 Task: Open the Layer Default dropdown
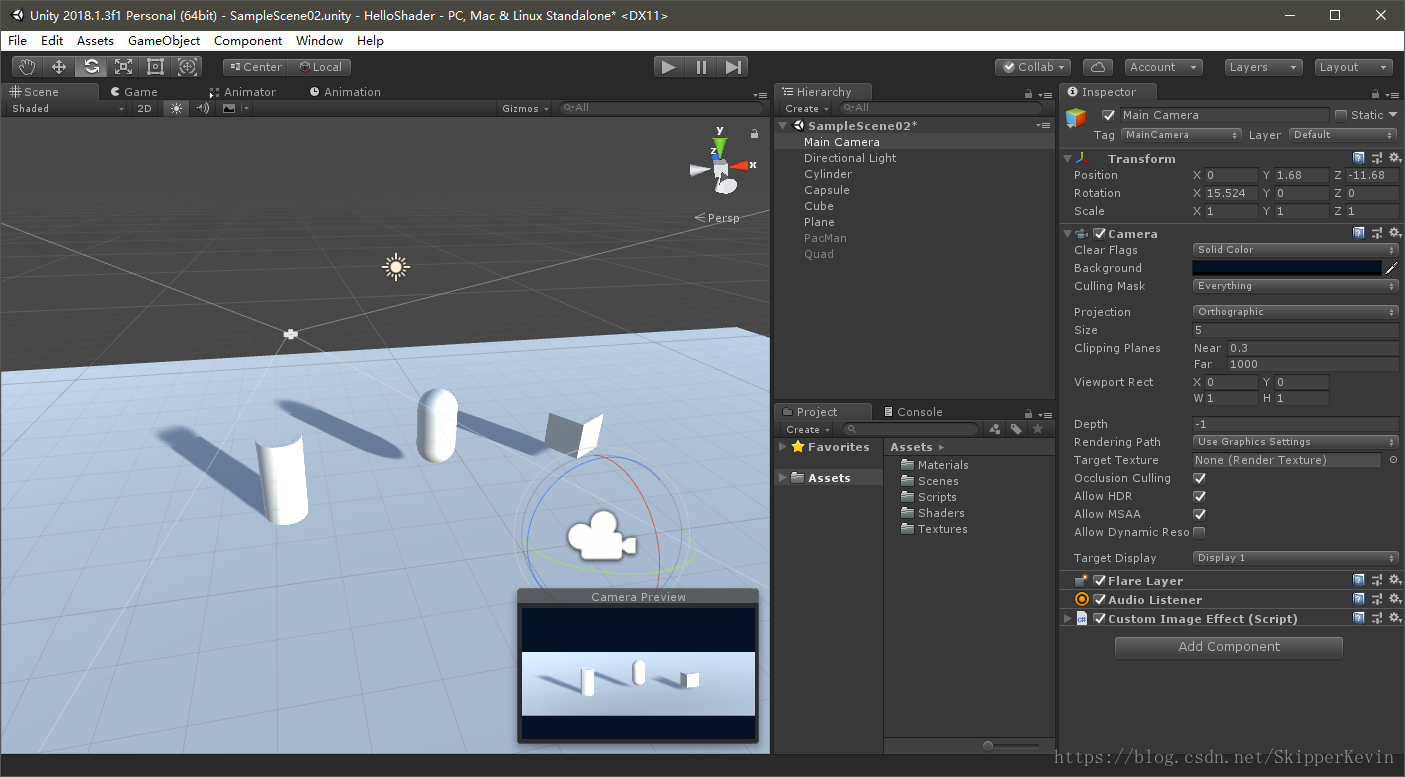(1344, 134)
